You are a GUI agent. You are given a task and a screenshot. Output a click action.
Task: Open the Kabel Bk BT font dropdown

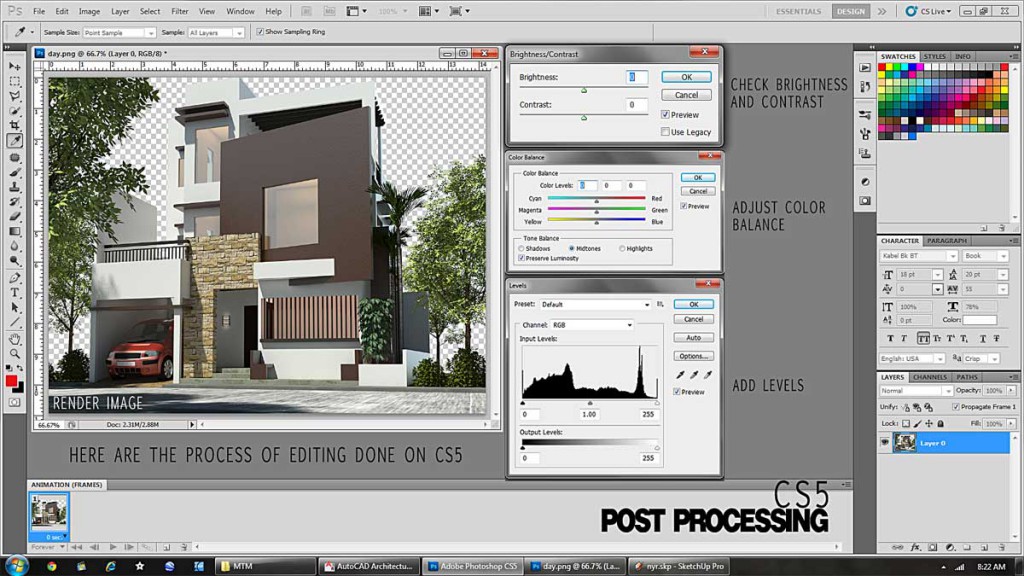918,256
